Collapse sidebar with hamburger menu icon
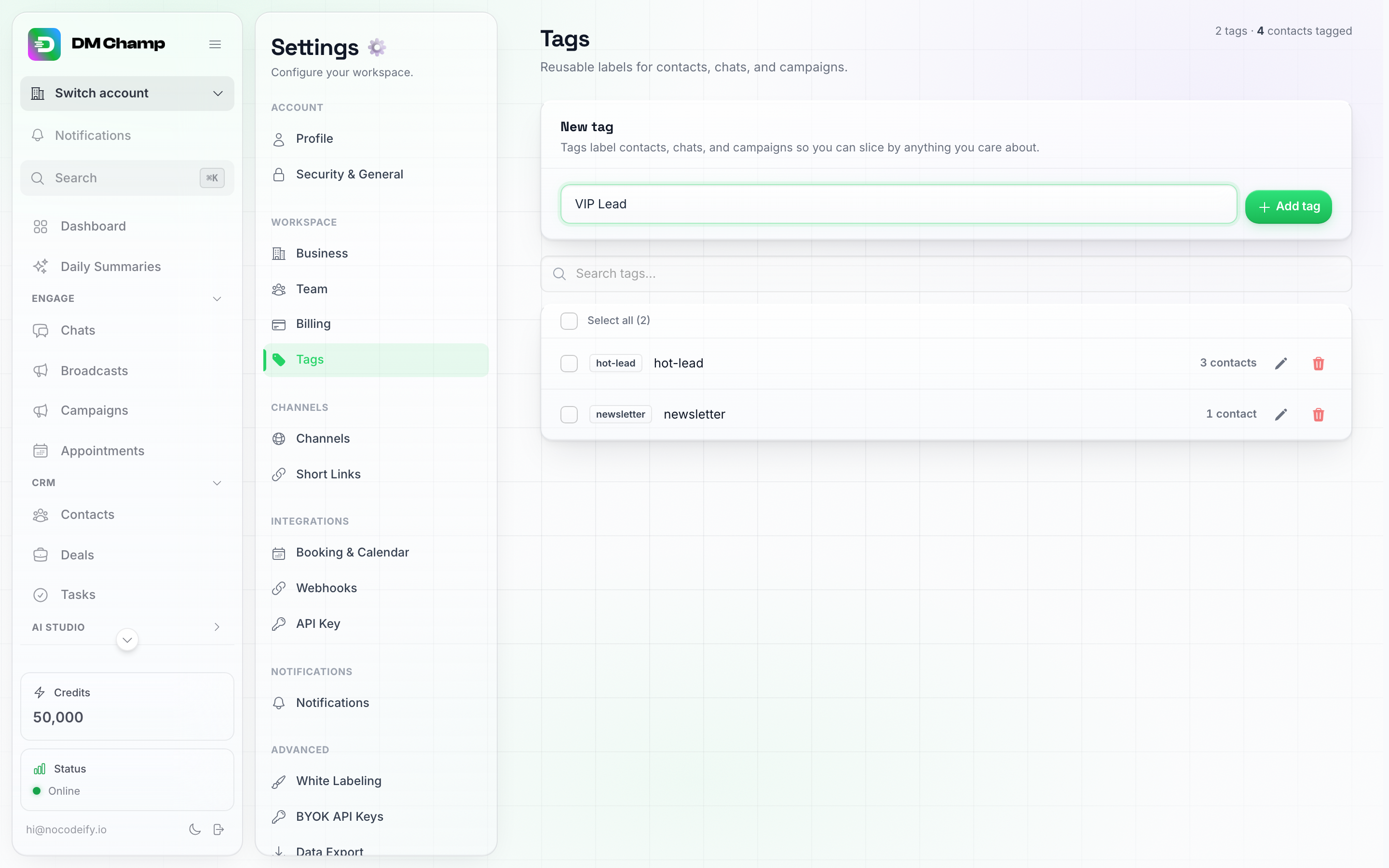Screen dimensions: 1389x868 tap(215, 44)
